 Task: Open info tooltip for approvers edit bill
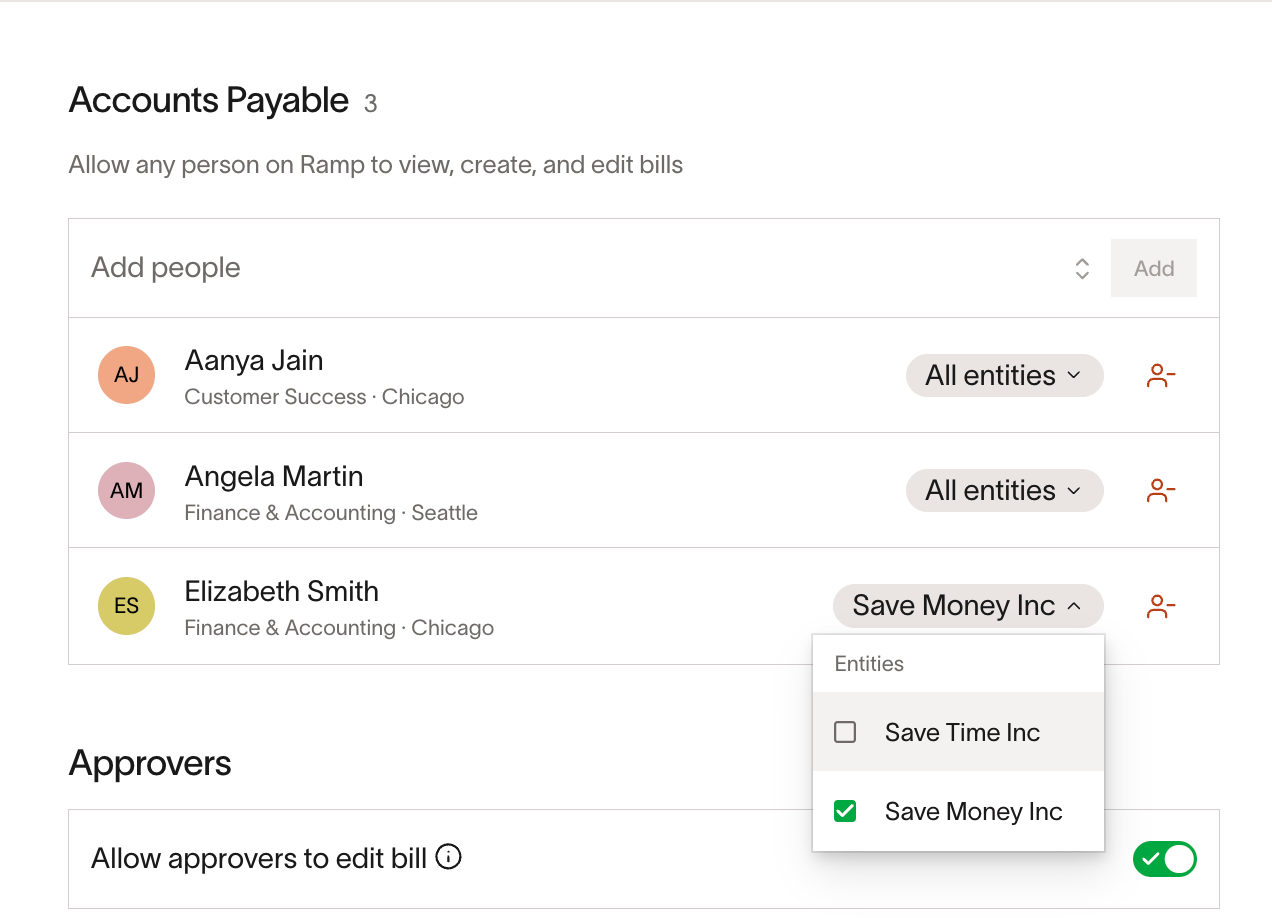click(449, 857)
